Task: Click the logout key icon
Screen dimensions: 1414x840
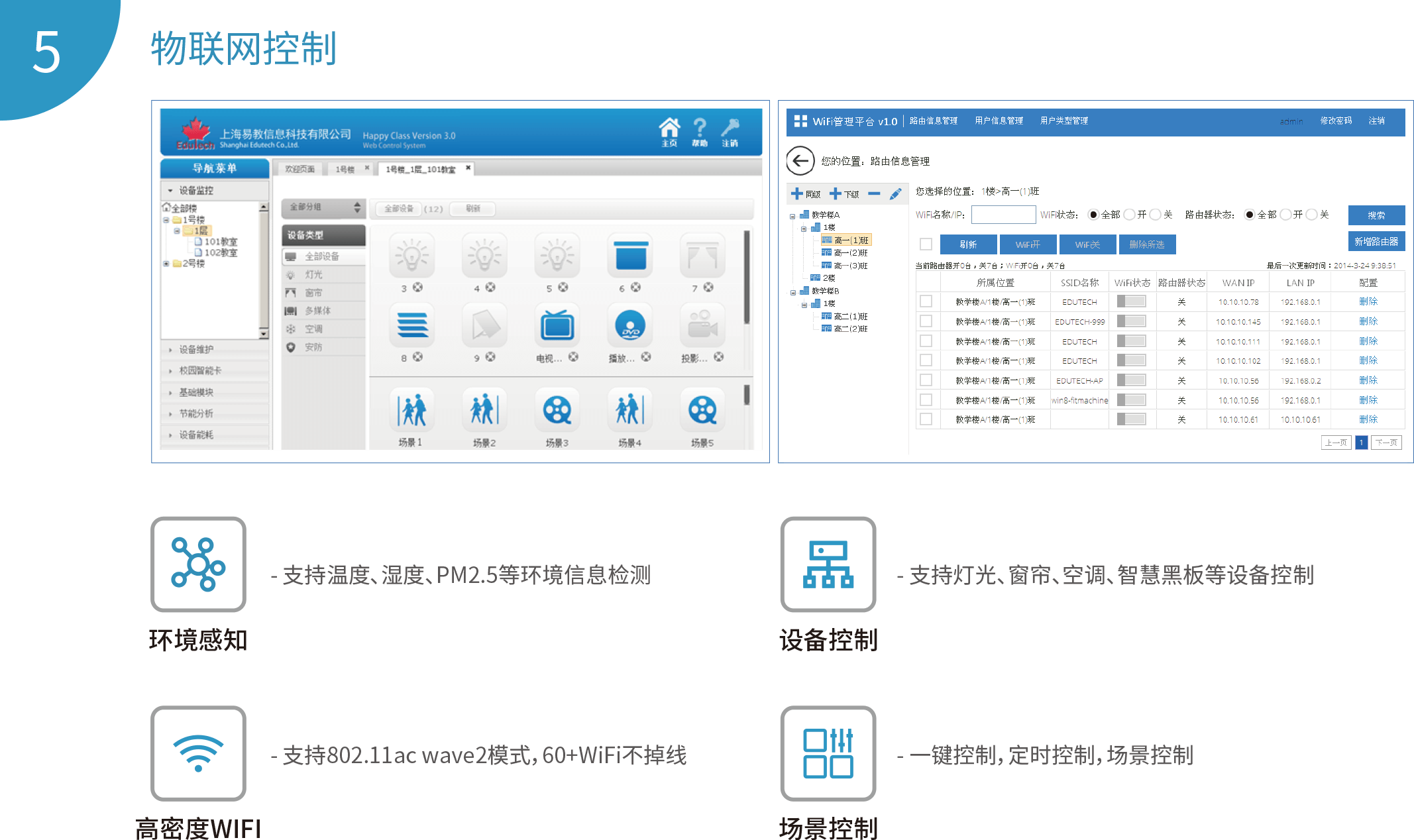Action: tap(730, 127)
